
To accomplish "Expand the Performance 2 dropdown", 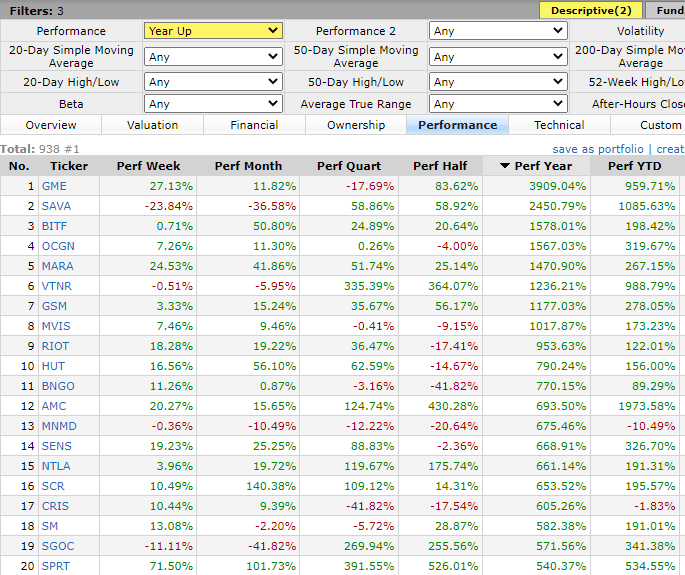I will coord(498,31).
